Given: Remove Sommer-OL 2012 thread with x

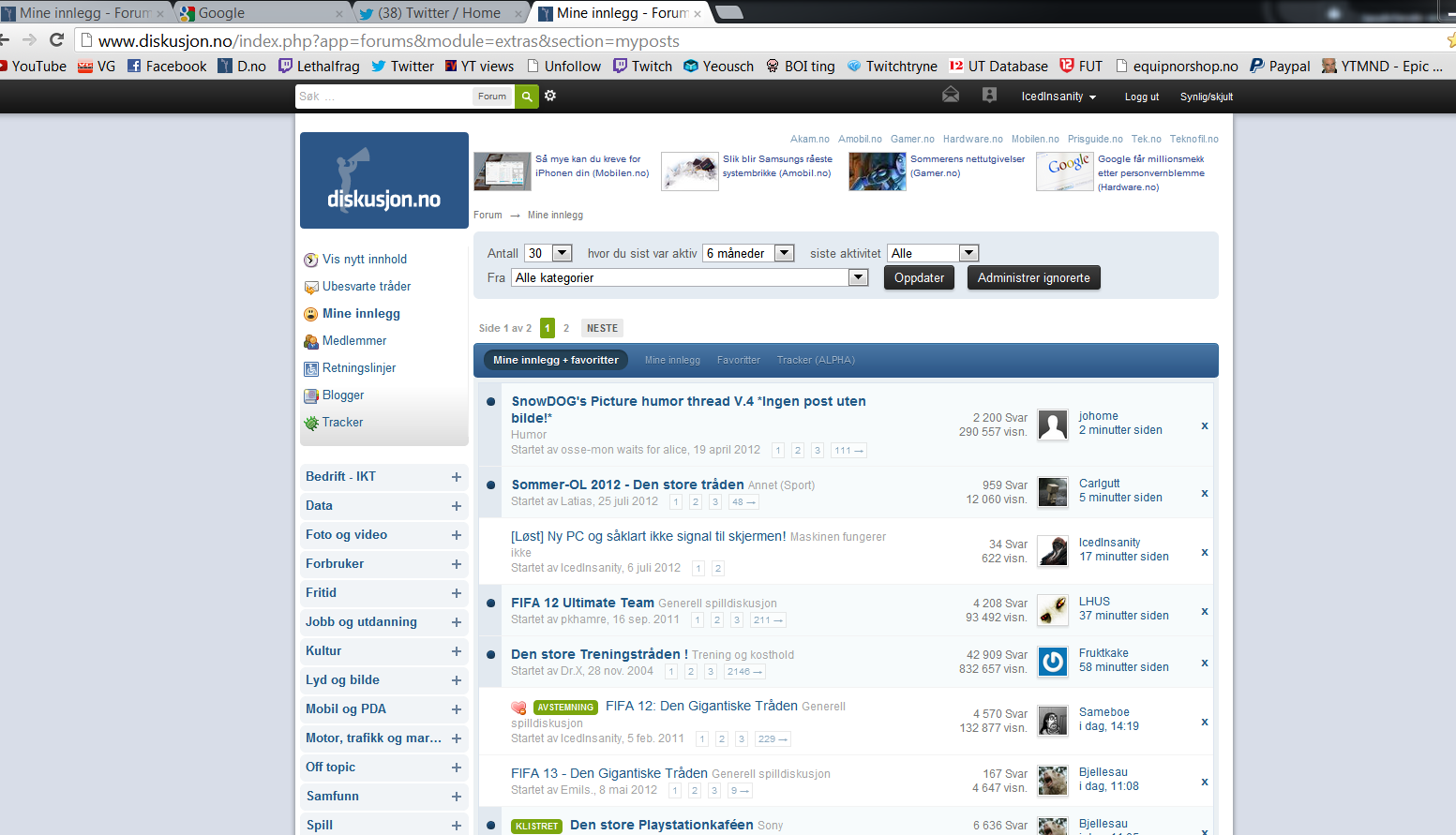Looking at the screenshot, I should click(1205, 493).
